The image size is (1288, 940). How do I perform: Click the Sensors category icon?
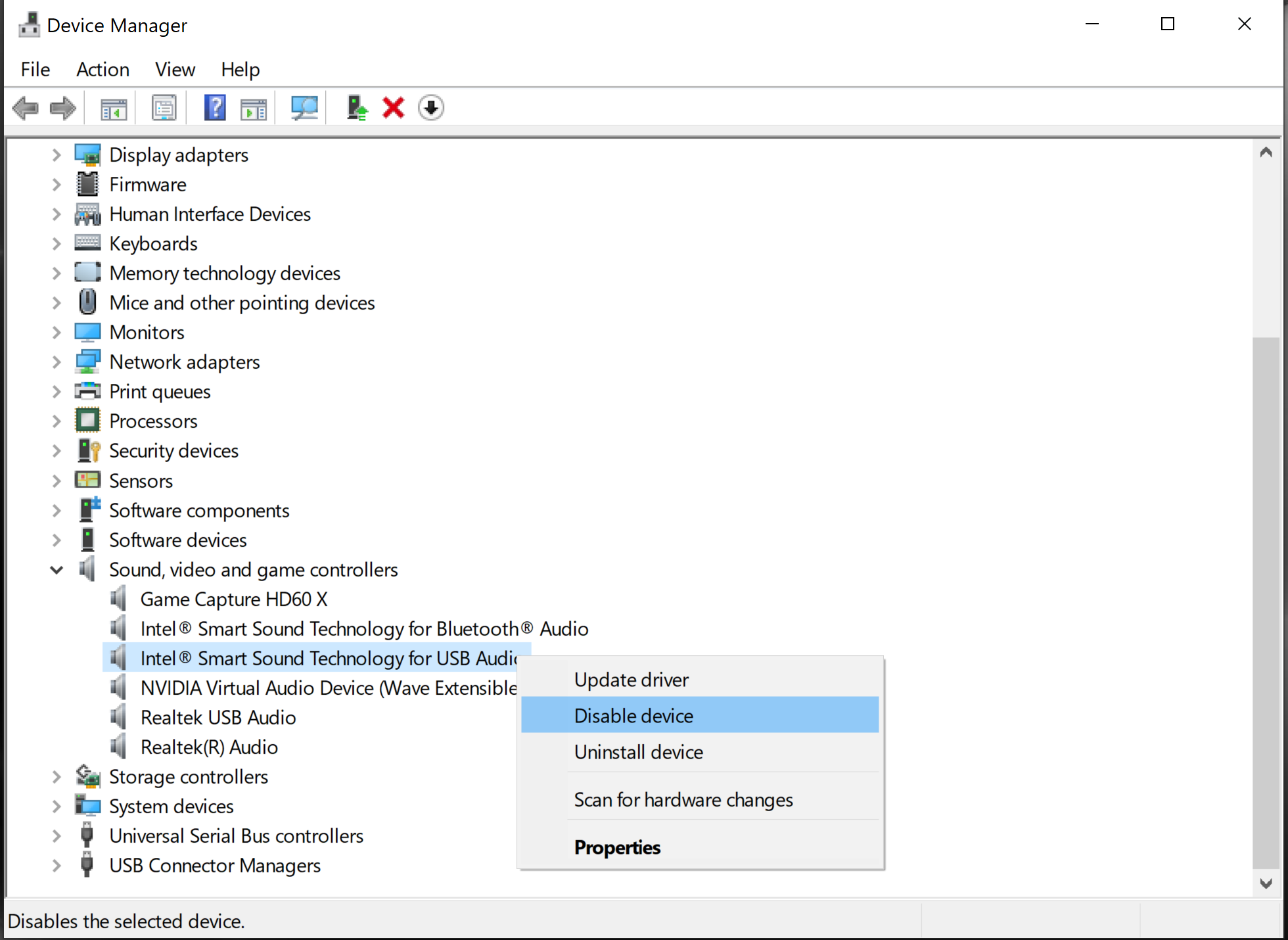(x=87, y=481)
